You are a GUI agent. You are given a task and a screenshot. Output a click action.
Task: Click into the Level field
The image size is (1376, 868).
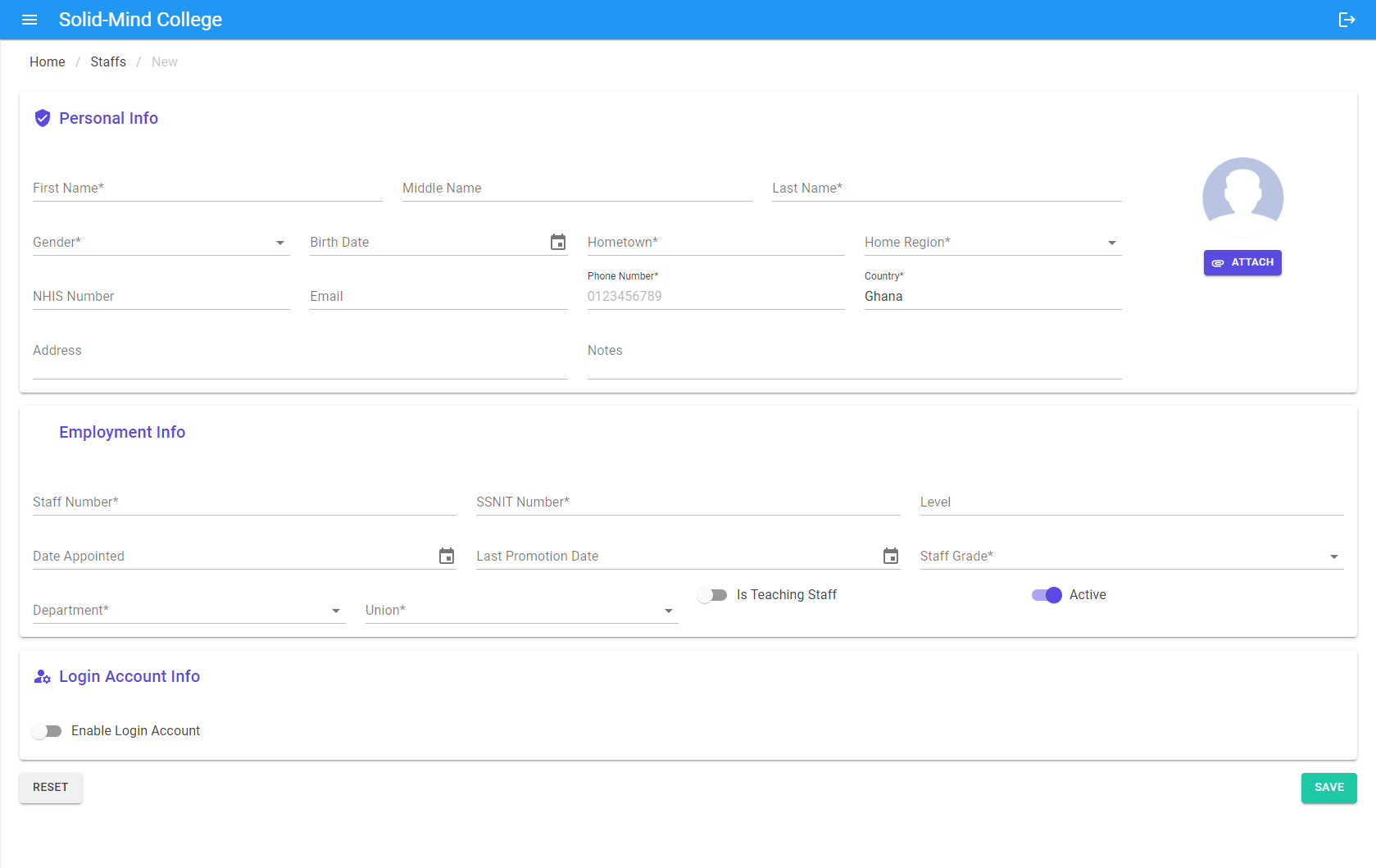pyautogui.click(x=1132, y=502)
